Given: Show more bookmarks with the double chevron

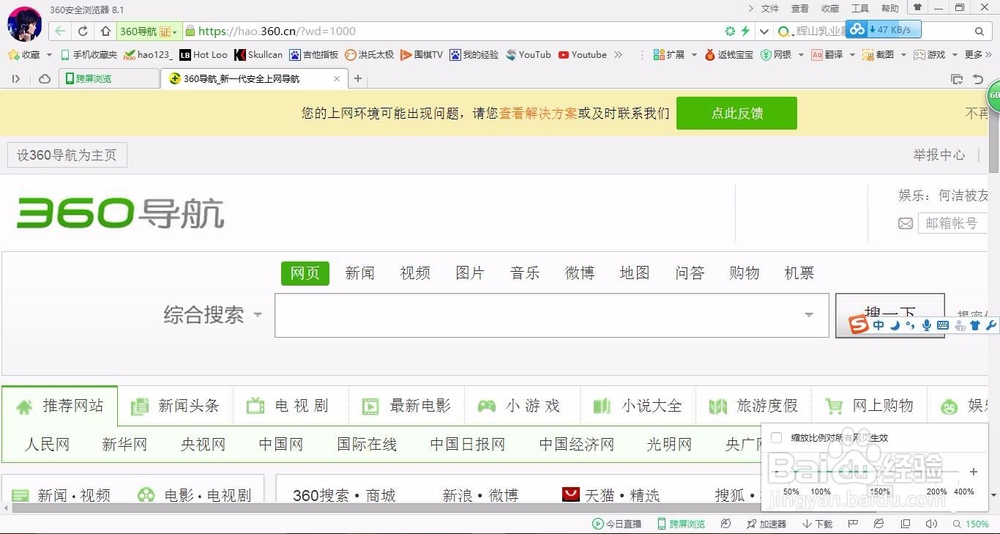Looking at the screenshot, I should (618, 55).
